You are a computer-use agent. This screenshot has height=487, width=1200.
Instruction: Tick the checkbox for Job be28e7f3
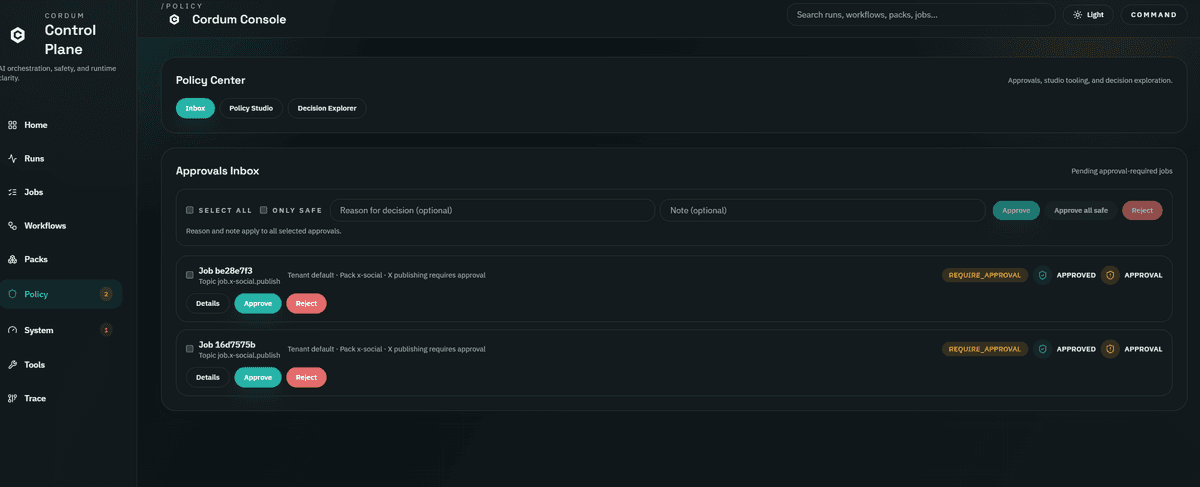click(190, 274)
